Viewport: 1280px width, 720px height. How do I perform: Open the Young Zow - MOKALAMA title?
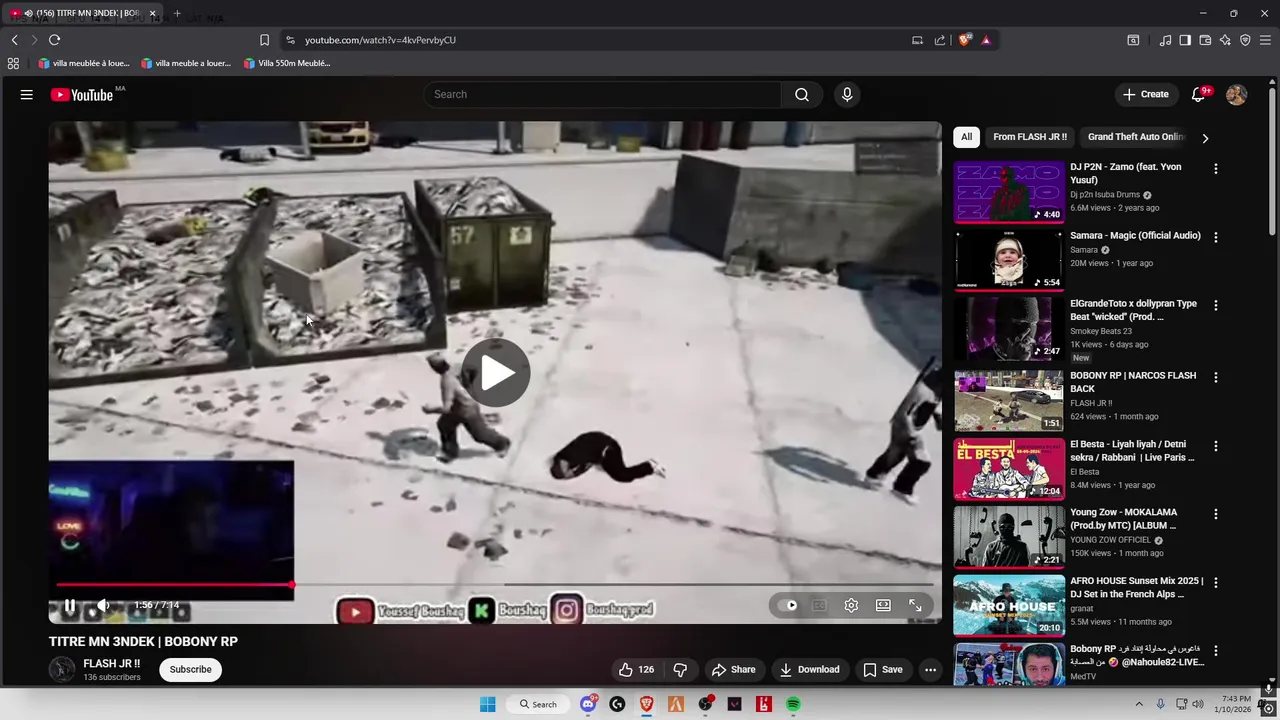pos(1124,519)
